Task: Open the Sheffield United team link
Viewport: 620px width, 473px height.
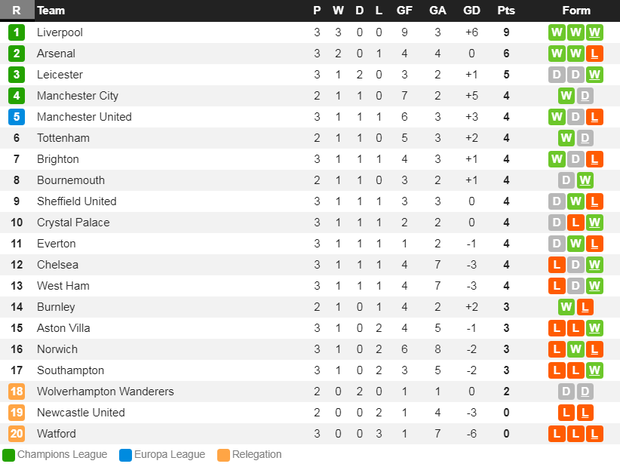Action: (x=77, y=201)
